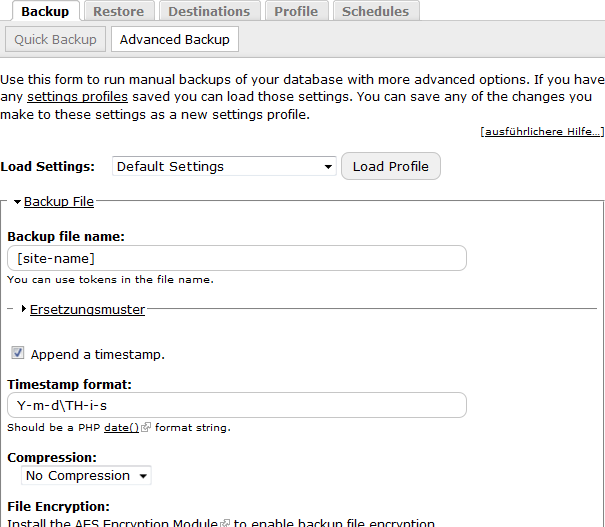Open the PHP date() link
This screenshot has width=605, height=527.
[x=121, y=427]
